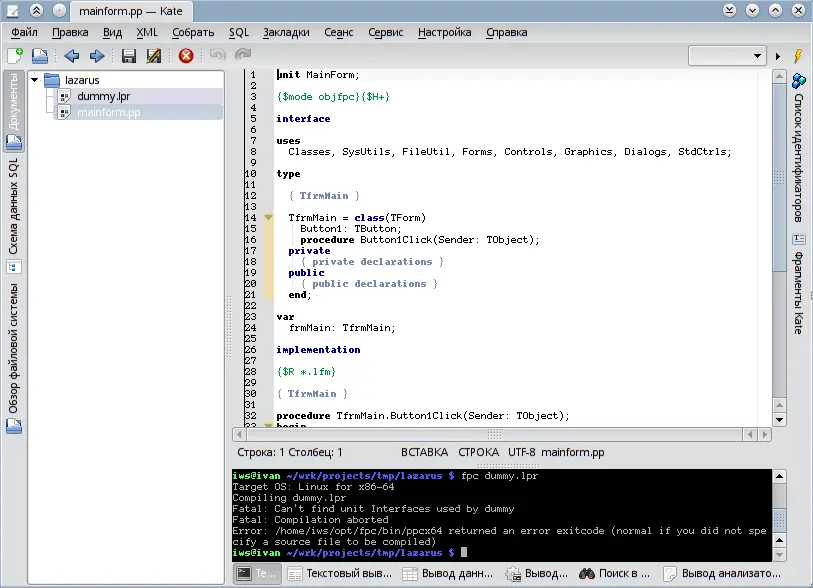
Task: Open the Справка menu
Action: [x=507, y=32]
